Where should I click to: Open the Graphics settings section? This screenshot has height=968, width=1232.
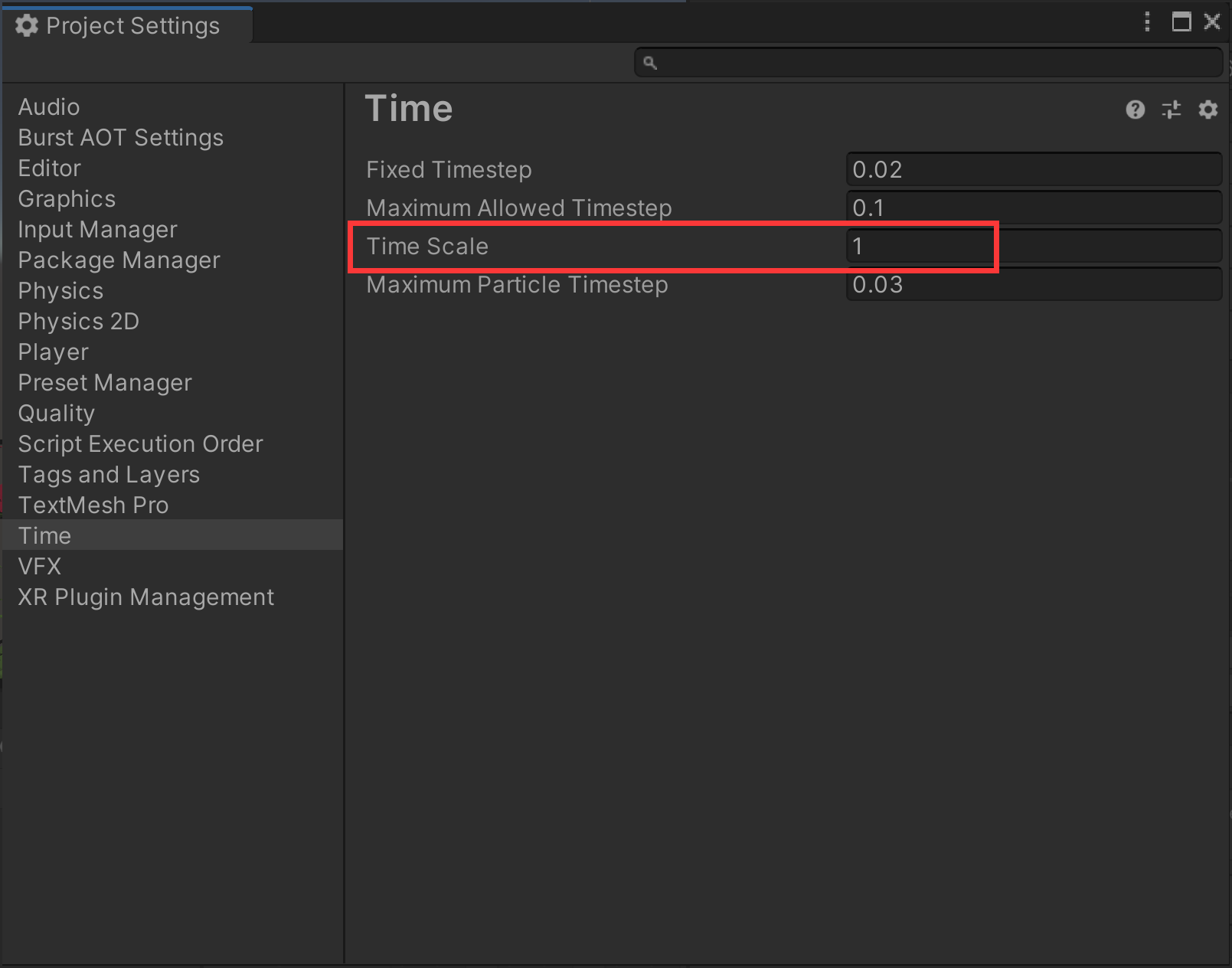point(66,198)
